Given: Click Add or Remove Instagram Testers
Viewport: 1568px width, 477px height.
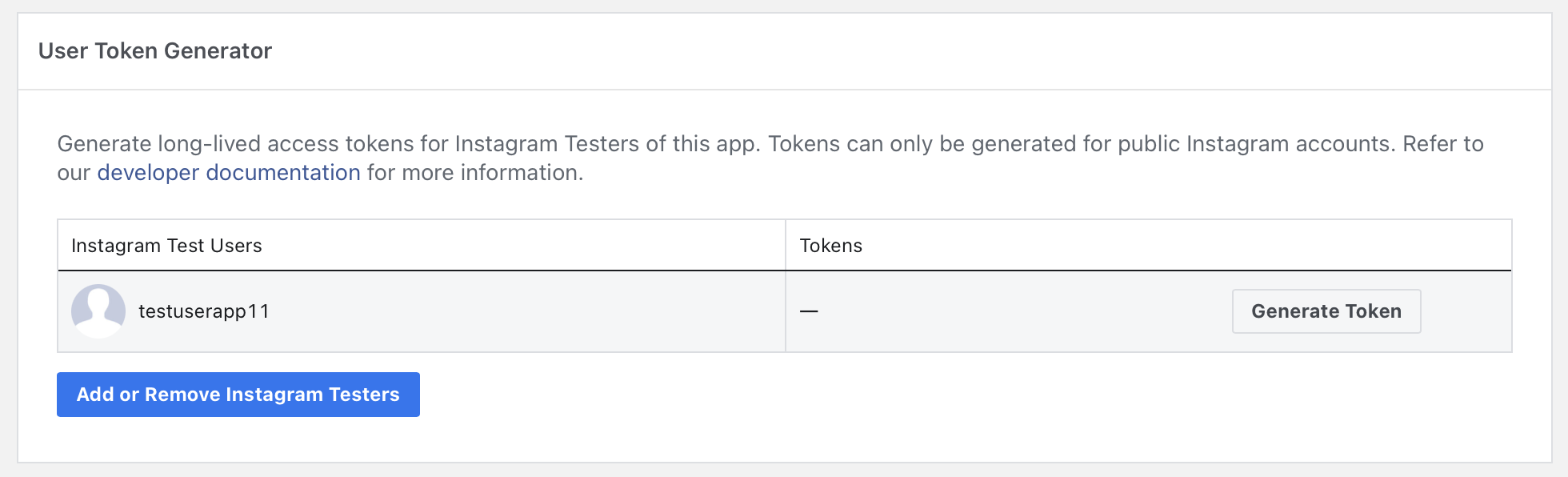Looking at the screenshot, I should (x=238, y=395).
